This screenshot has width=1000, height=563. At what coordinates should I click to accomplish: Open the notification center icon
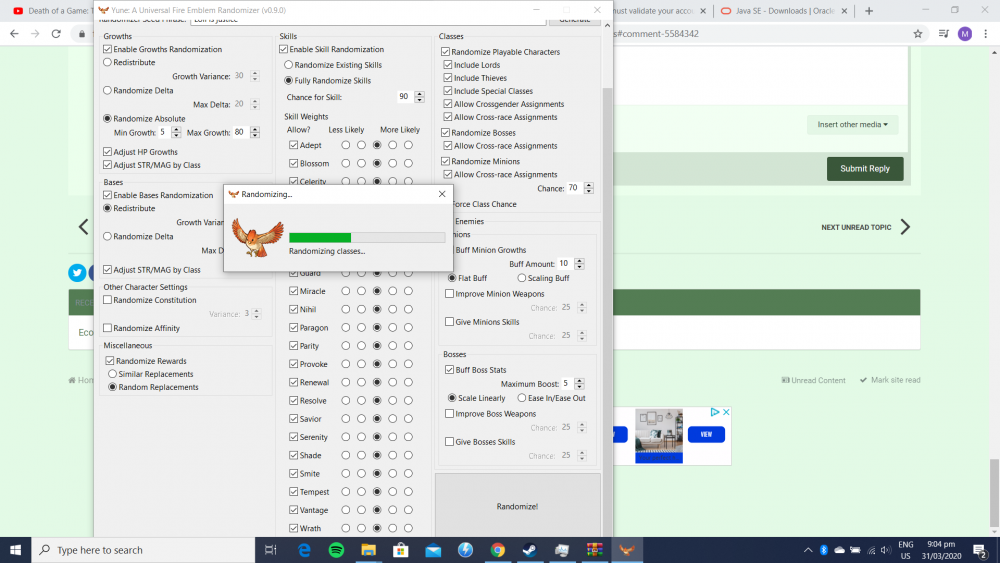point(980,550)
